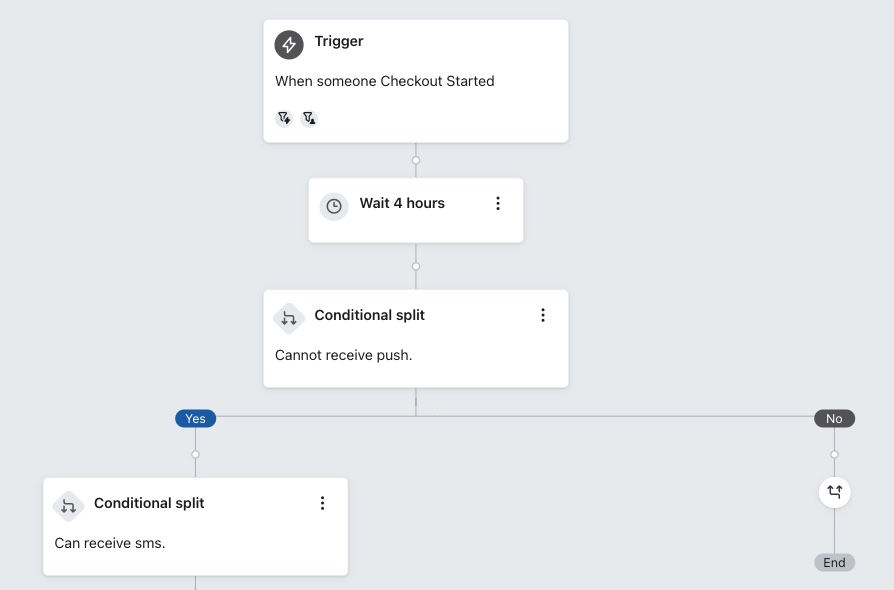The image size is (894, 590).
Task: Click the Trigger lightning bolt icon
Action: tap(288, 44)
